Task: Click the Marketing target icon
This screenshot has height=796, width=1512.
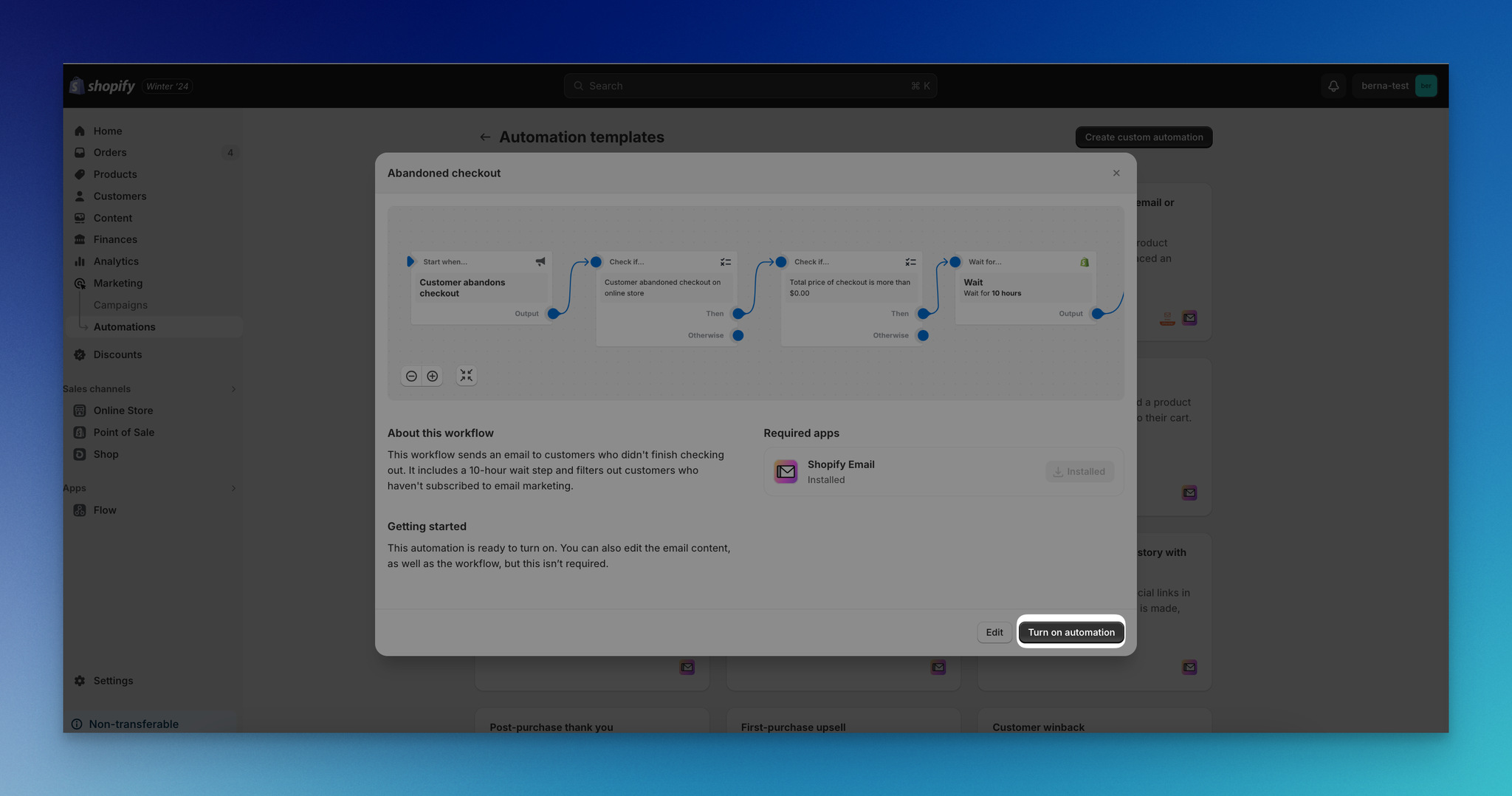Action: coord(80,284)
